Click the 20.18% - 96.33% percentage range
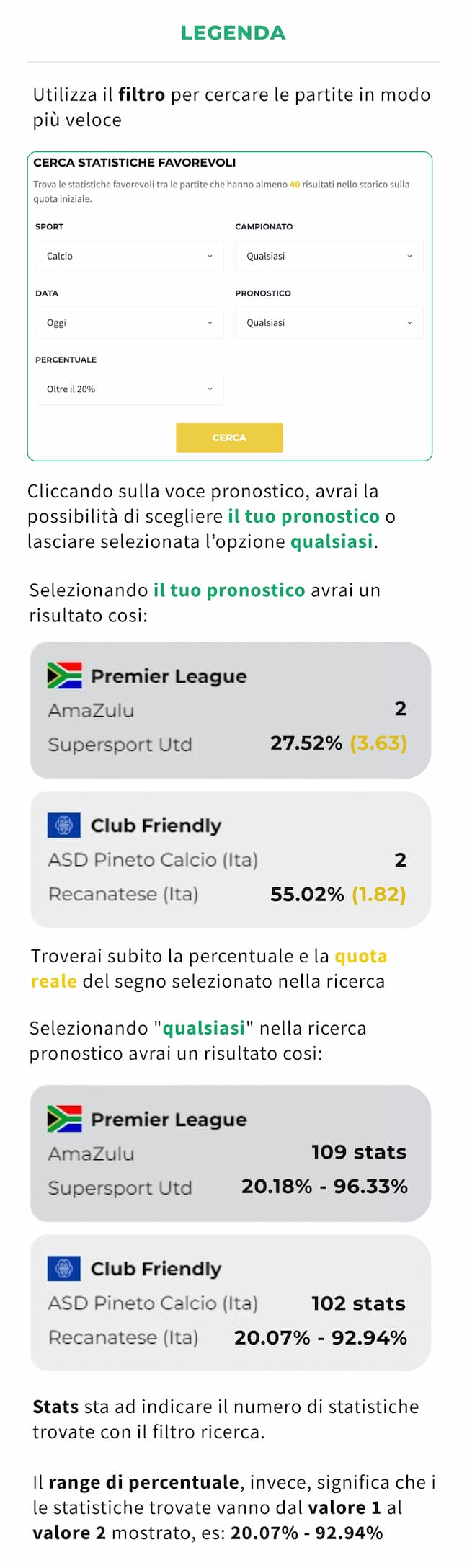 click(x=324, y=1187)
